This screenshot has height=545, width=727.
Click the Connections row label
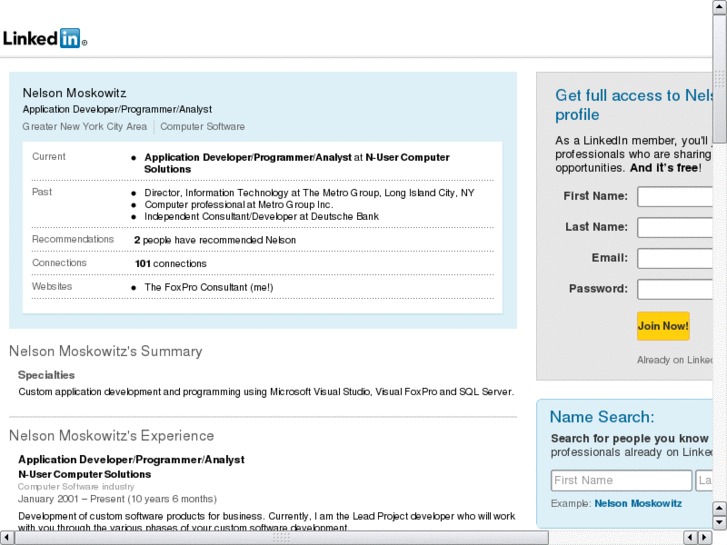[59, 263]
